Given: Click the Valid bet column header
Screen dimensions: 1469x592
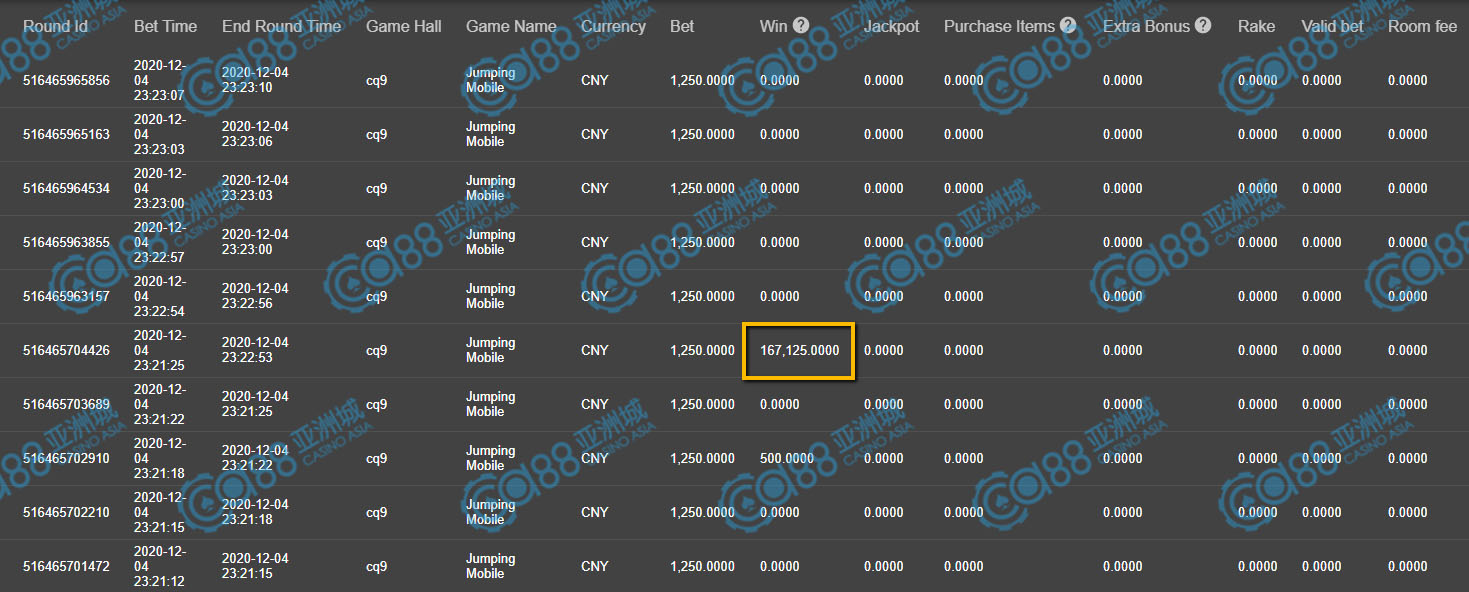Looking at the screenshot, I should [x=1332, y=26].
